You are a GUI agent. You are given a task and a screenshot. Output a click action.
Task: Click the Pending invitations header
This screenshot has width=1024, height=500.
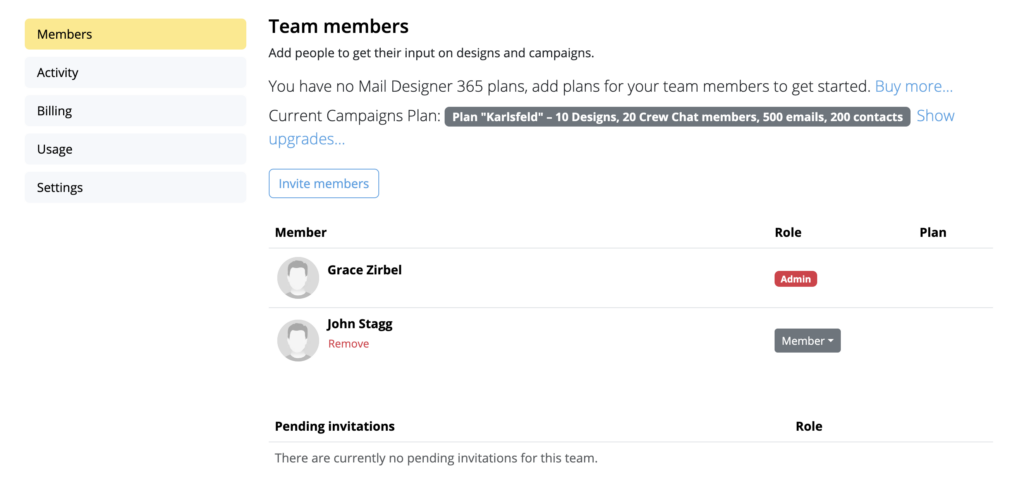tap(334, 426)
